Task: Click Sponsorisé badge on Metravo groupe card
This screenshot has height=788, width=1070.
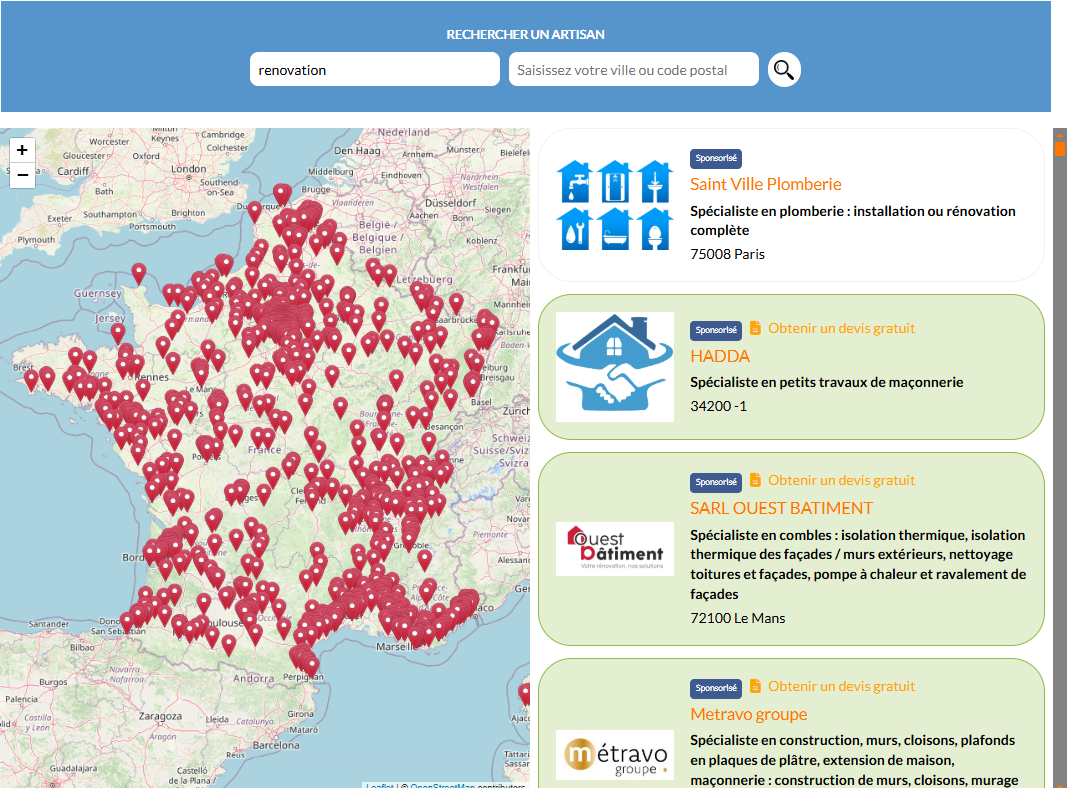Action: pyautogui.click(x=716, y=688)
